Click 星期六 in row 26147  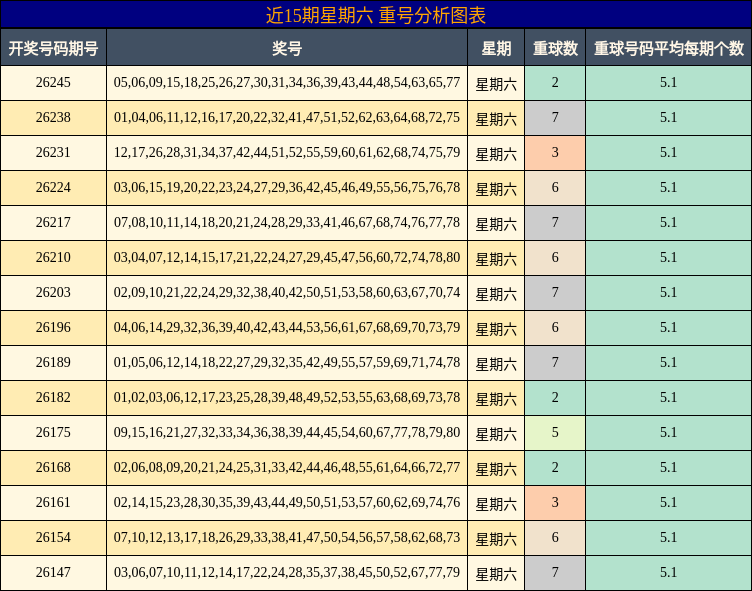pos(496,575)
